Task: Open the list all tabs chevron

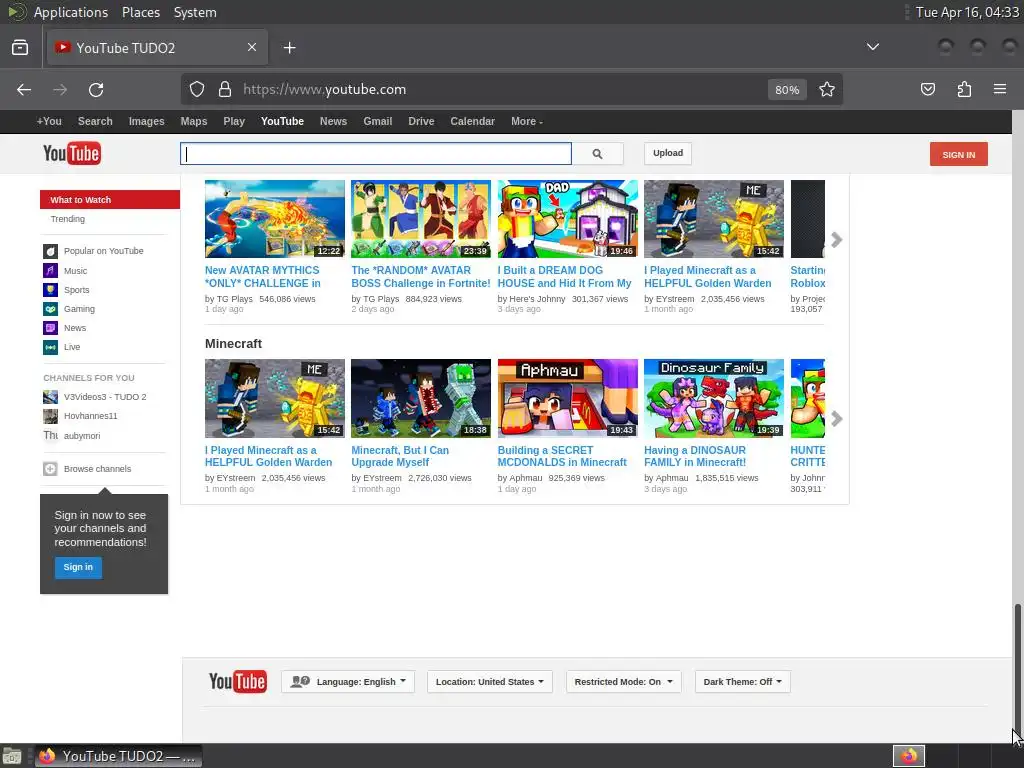Action: pyautogui.click(x=872, y=47)
